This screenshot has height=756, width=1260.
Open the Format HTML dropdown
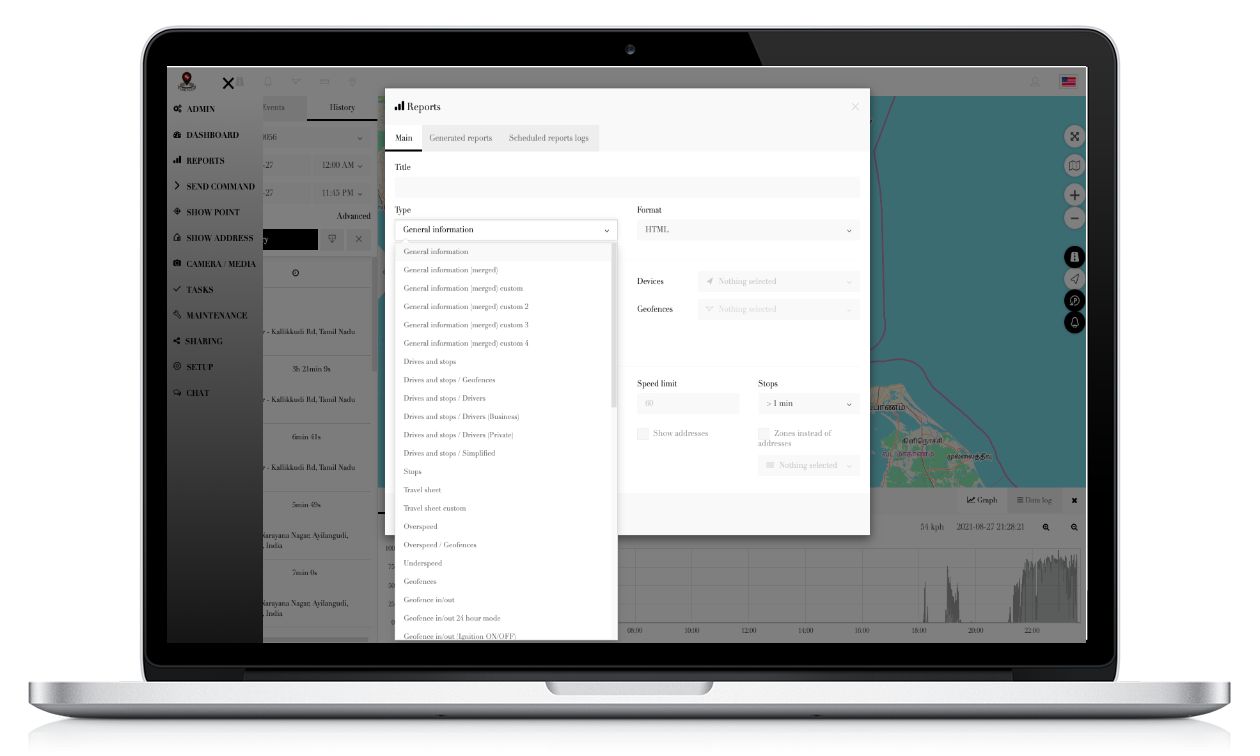tap(748, 230)
